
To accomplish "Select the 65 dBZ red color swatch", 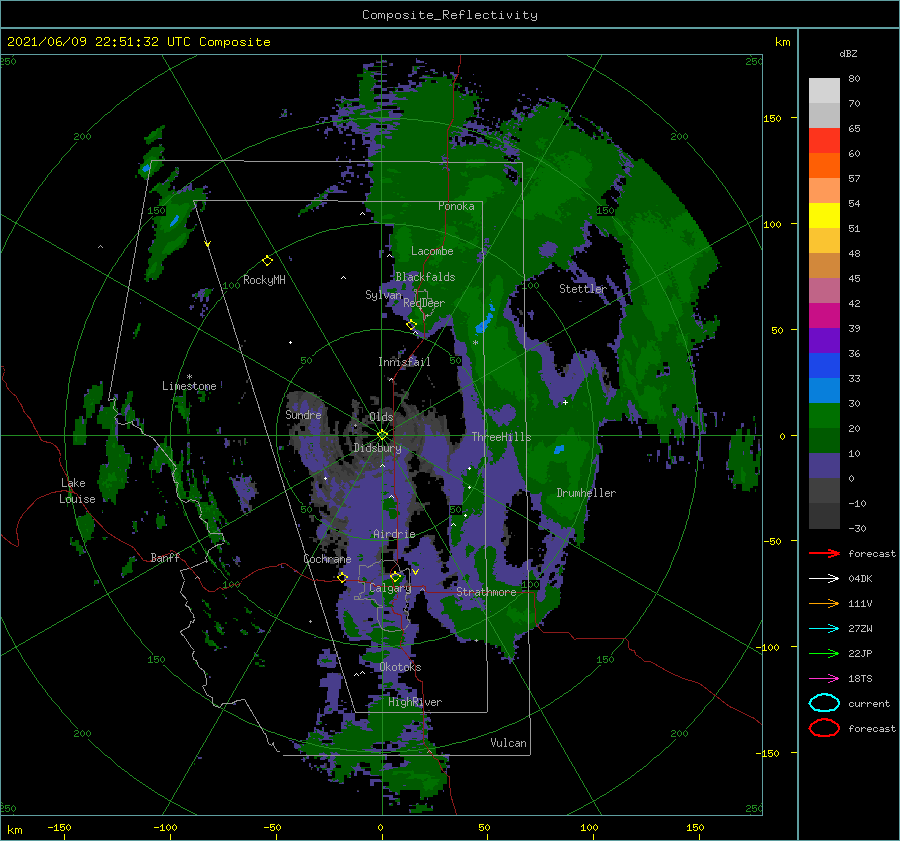I will (824, 141).
